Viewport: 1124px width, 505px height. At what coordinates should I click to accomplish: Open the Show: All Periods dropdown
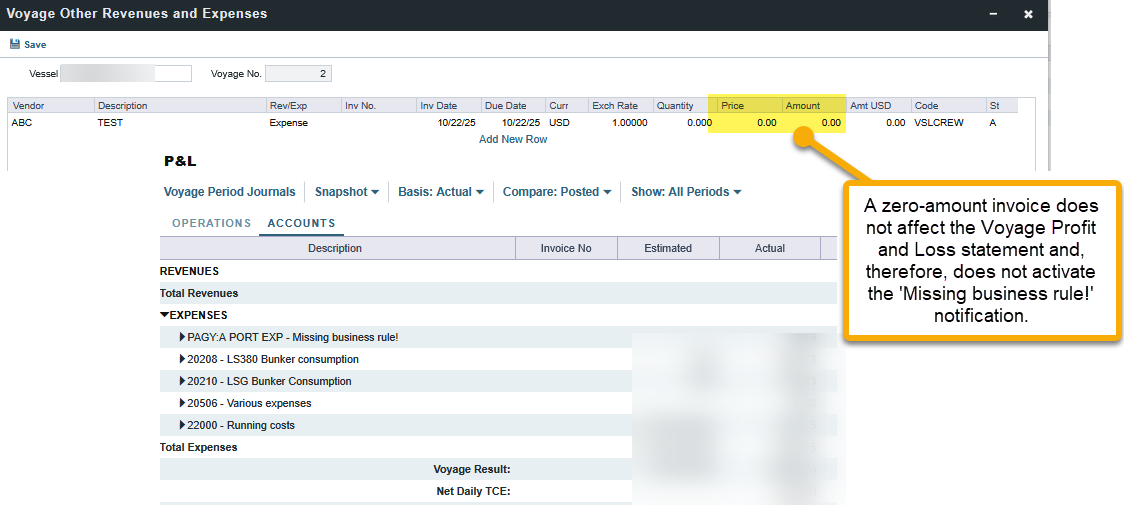pos(686,192)
